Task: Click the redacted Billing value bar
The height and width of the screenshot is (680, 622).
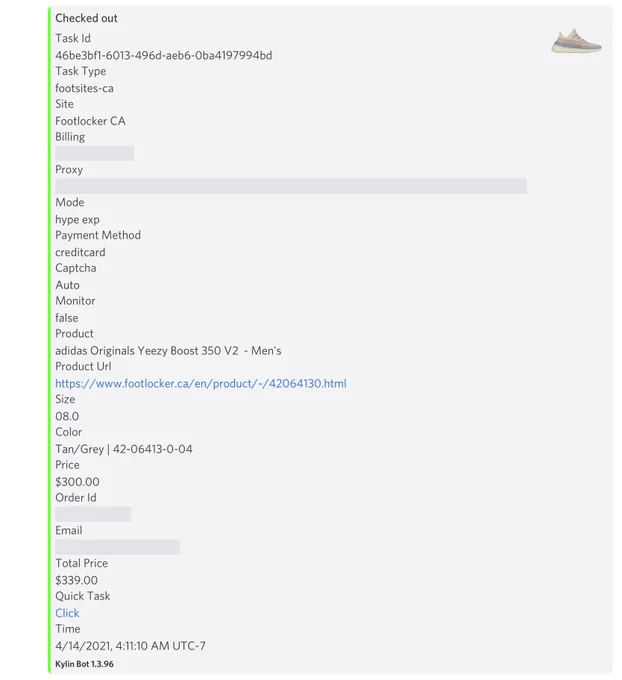Action: (x=95, y=154)
